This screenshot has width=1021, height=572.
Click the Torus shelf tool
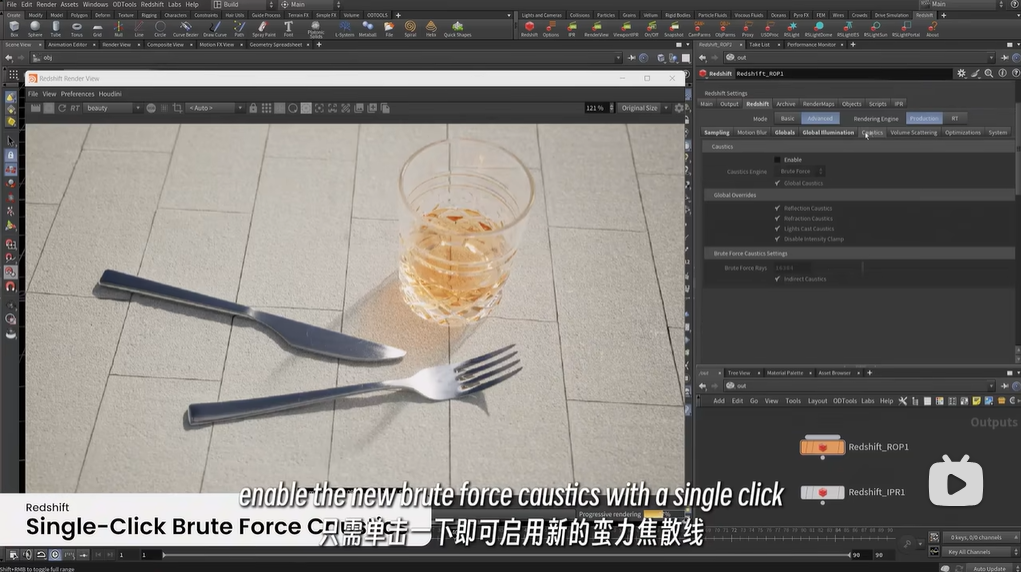click(77, 29)
